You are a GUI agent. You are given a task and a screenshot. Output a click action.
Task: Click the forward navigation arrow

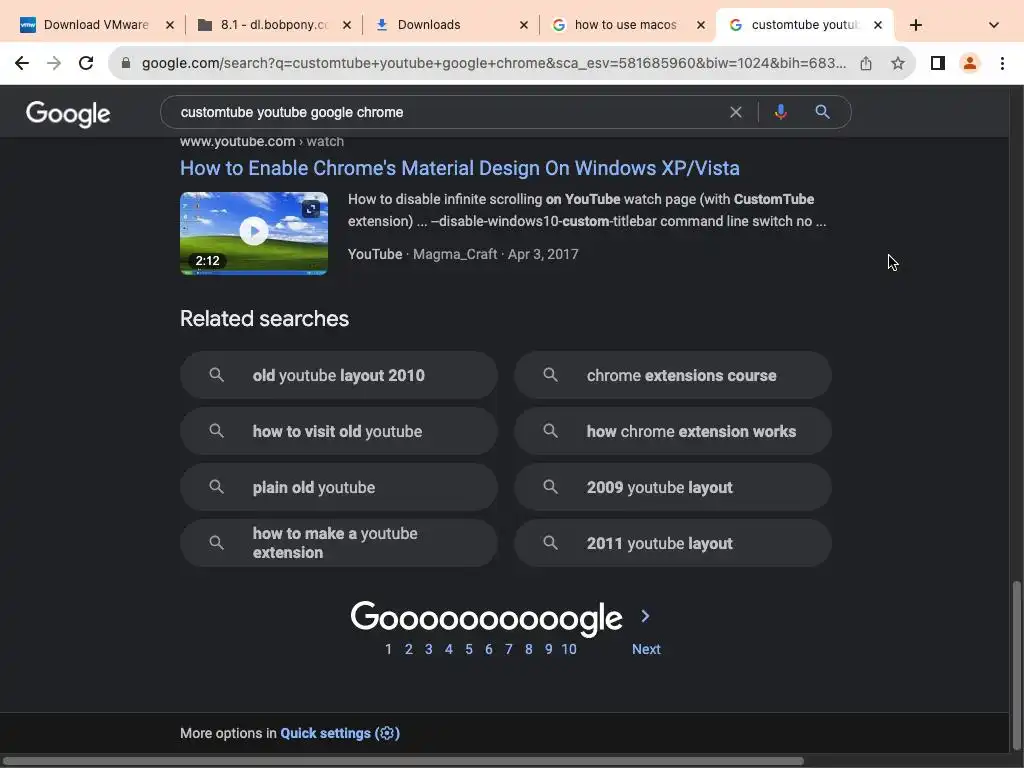point(54,63)
